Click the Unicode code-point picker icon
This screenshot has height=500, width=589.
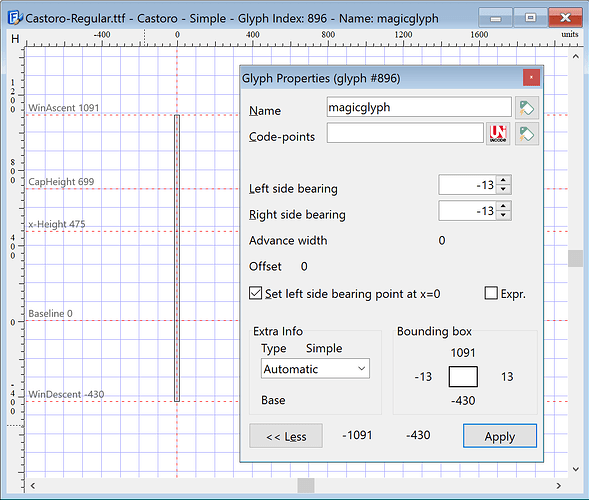498,134
